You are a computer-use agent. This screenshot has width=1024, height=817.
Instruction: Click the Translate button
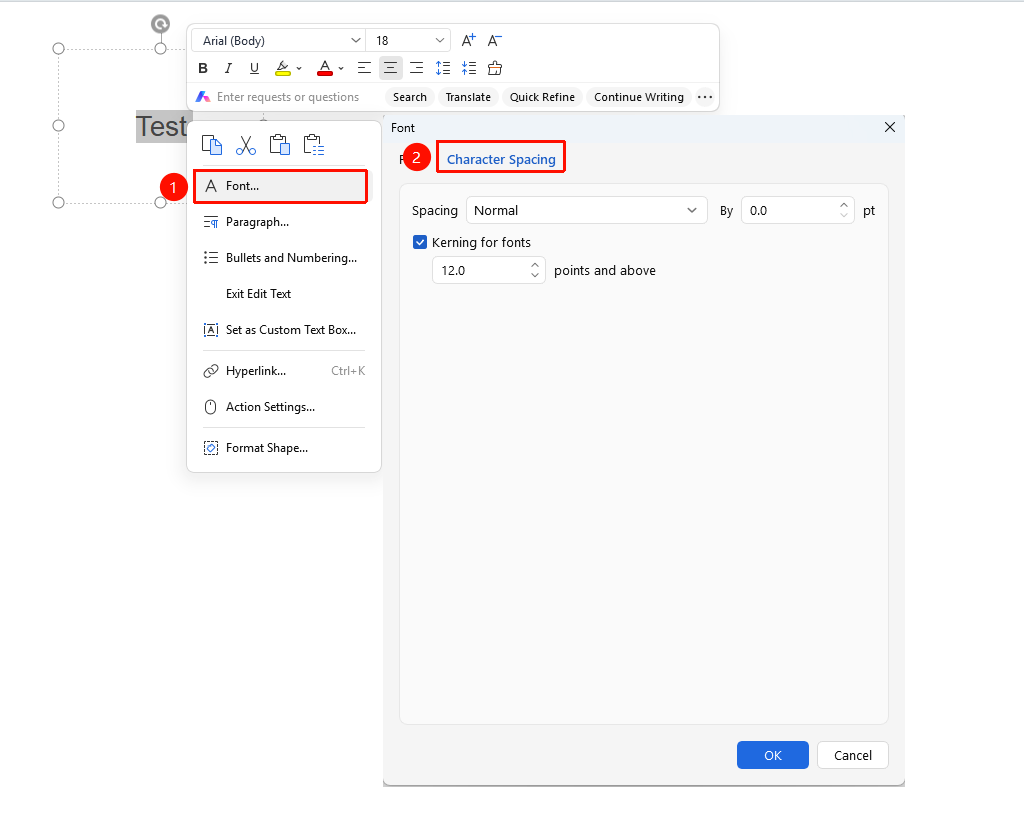click(x=468, y=97)
